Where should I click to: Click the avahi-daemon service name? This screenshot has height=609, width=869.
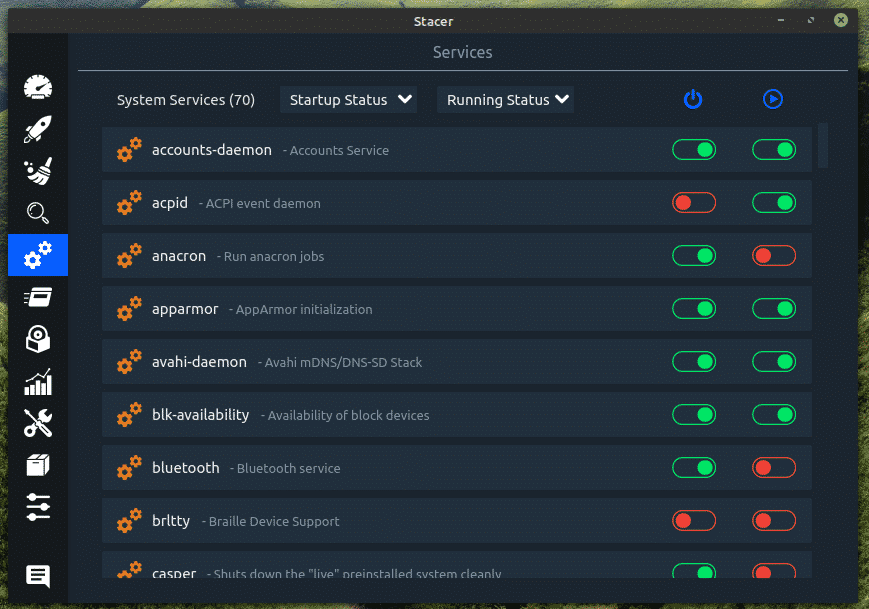199,362
